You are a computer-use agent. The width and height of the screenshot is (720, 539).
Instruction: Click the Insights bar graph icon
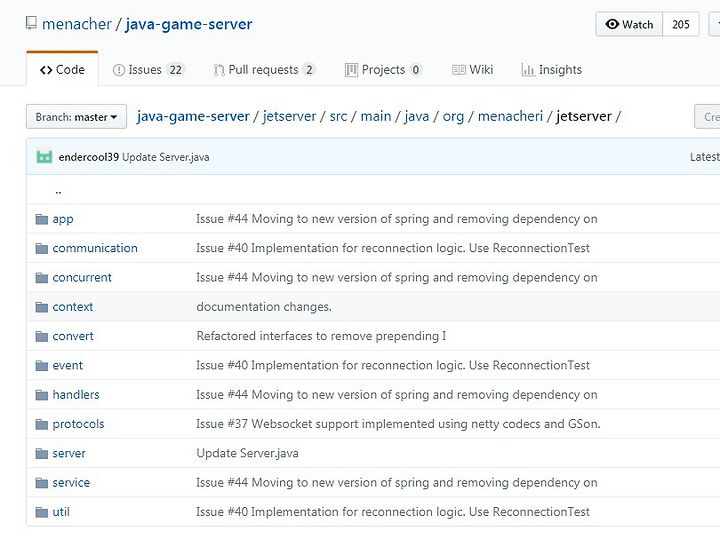pos(528,70)
